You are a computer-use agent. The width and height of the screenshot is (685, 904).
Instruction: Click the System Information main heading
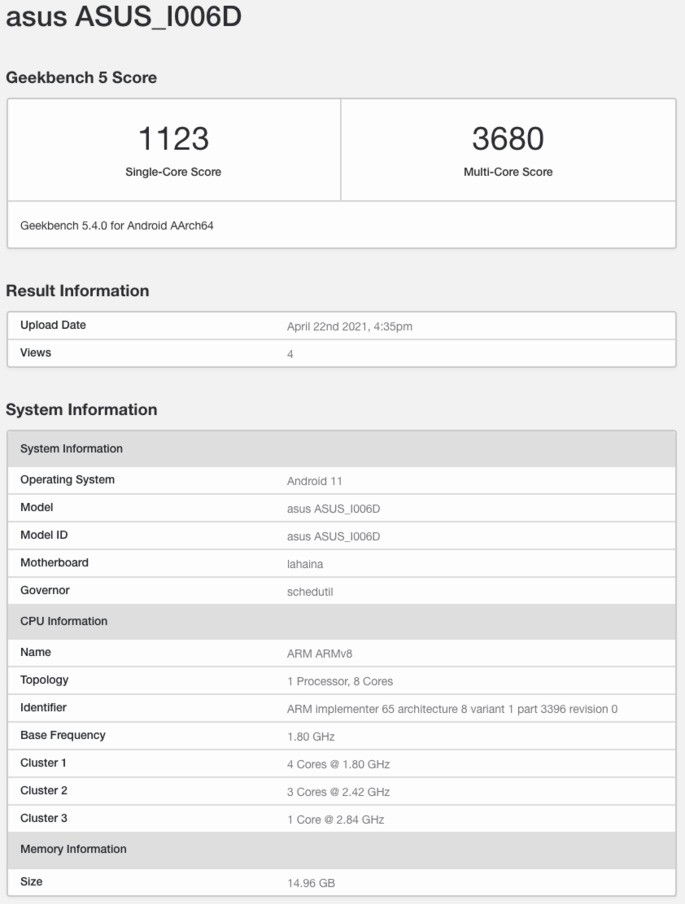click(81, 410)
